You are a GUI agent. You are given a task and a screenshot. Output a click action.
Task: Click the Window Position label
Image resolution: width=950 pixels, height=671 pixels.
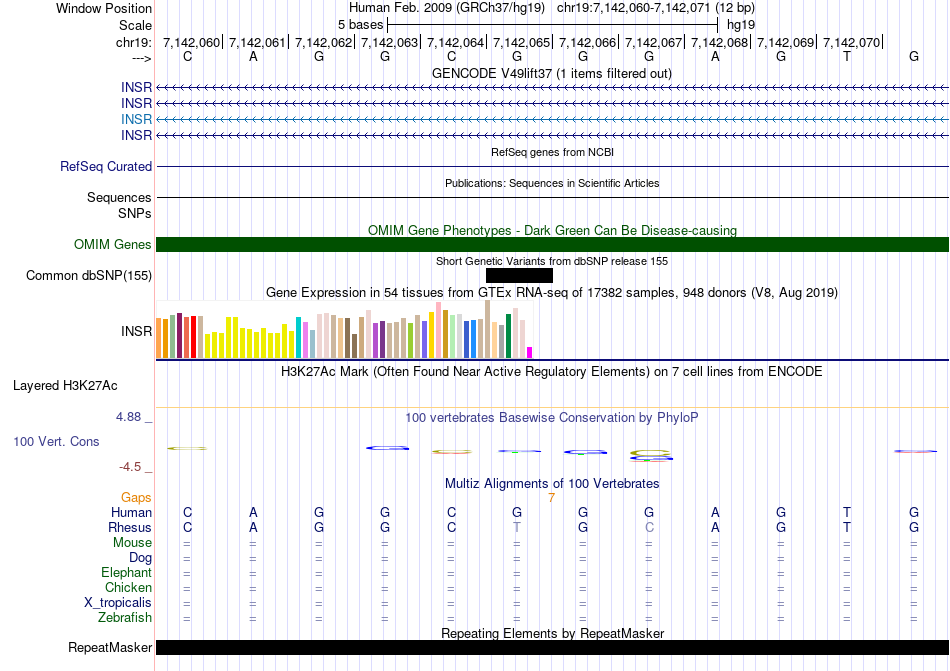click(x=104, y=8)
